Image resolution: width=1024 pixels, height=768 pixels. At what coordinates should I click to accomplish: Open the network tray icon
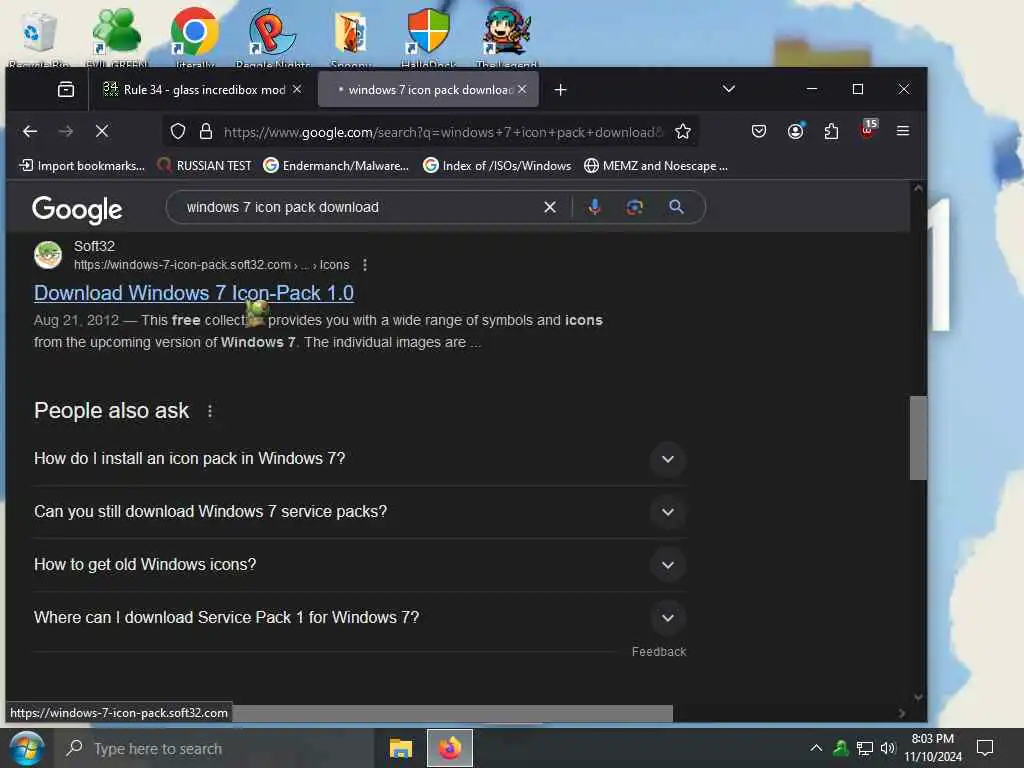[865, 748]
